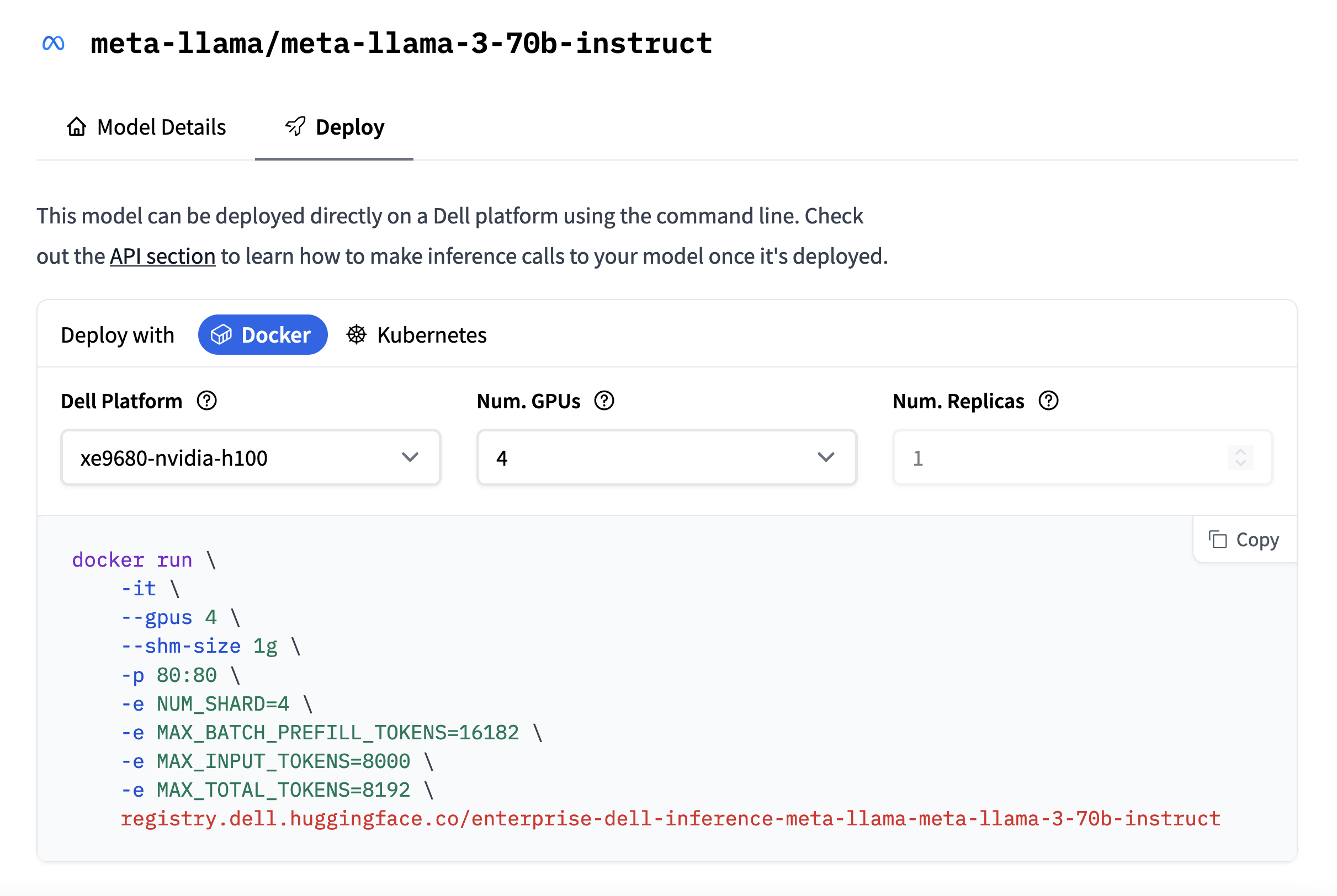Click the Docker container box icon
1337x896 pixels.
tap(221, 335)
